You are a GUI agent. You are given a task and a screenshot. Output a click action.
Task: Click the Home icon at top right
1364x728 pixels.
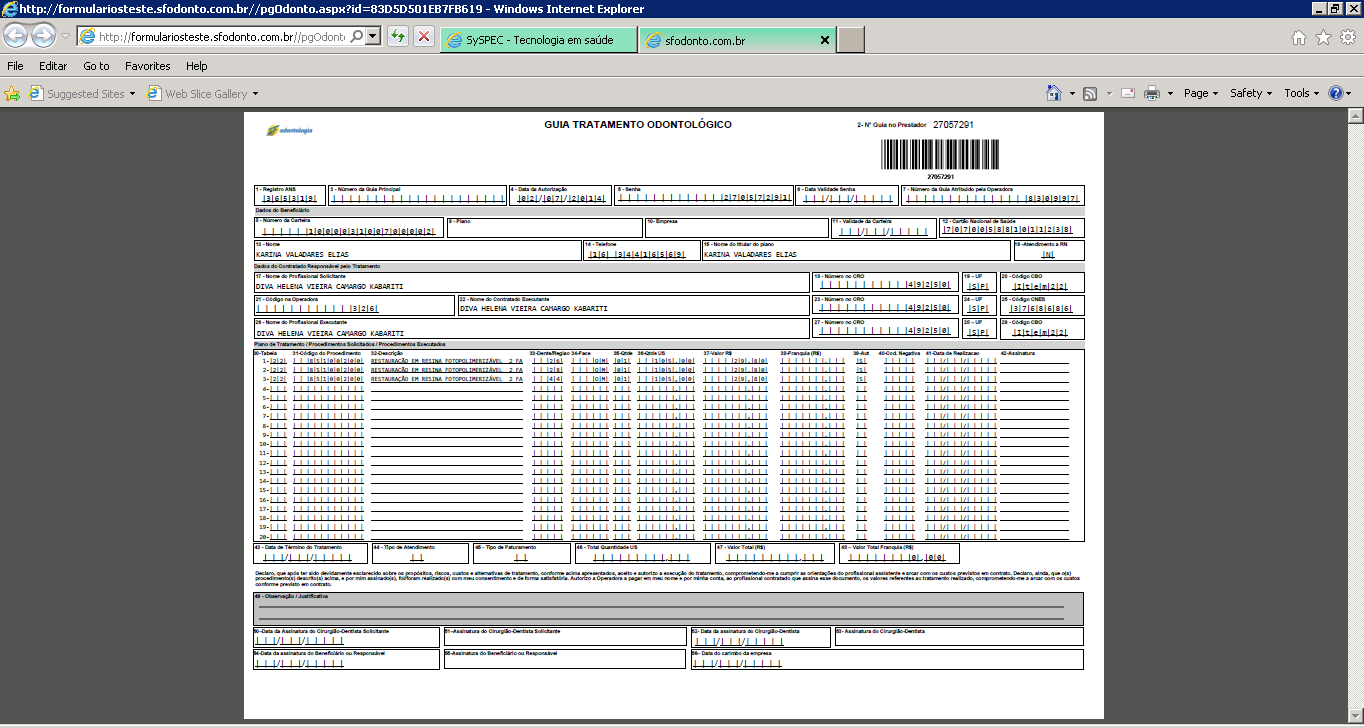pos(1299,37)
